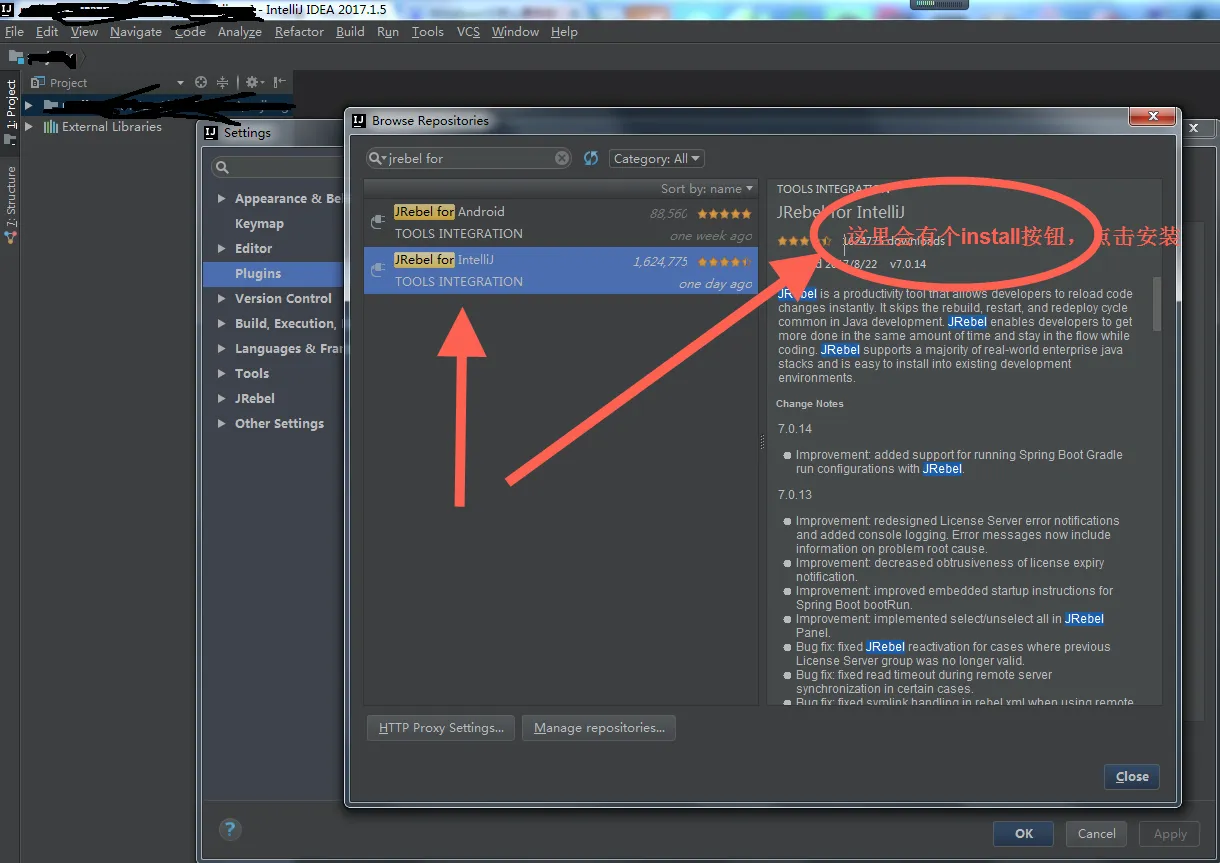
Task: Select the JRebel for Android plugin row
Action: [561, 222]
